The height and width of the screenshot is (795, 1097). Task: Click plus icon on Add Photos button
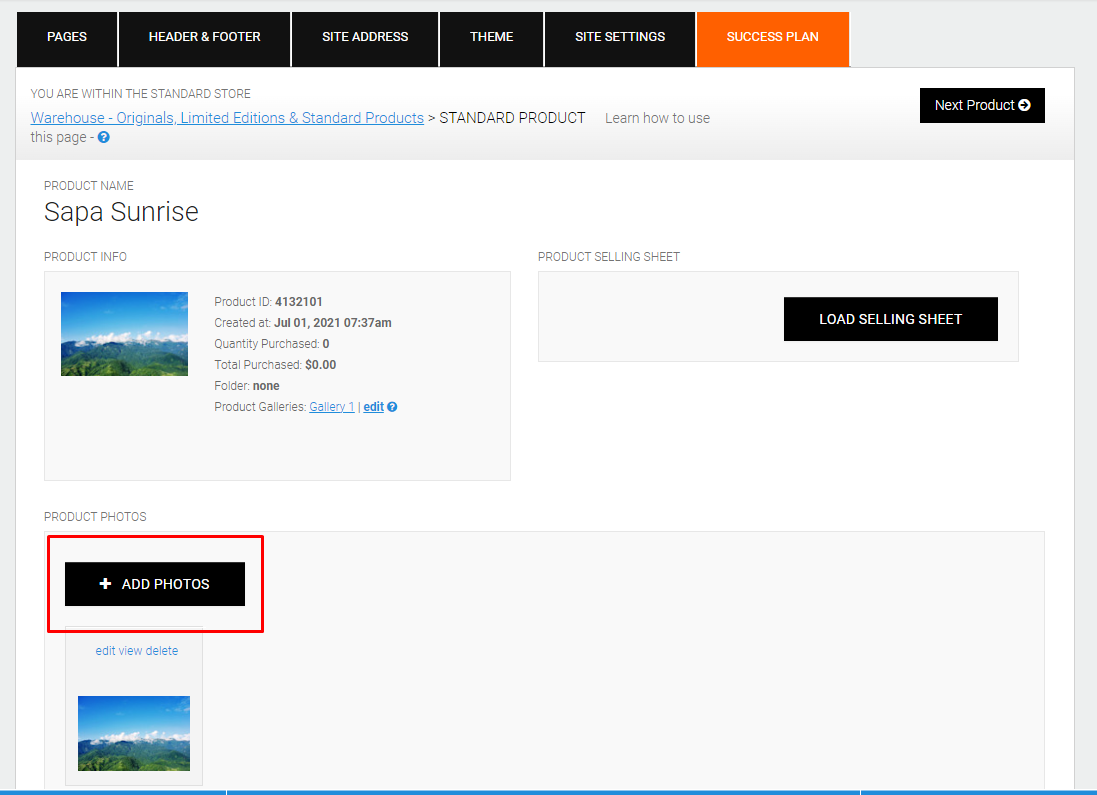click(x=105, y=584)
